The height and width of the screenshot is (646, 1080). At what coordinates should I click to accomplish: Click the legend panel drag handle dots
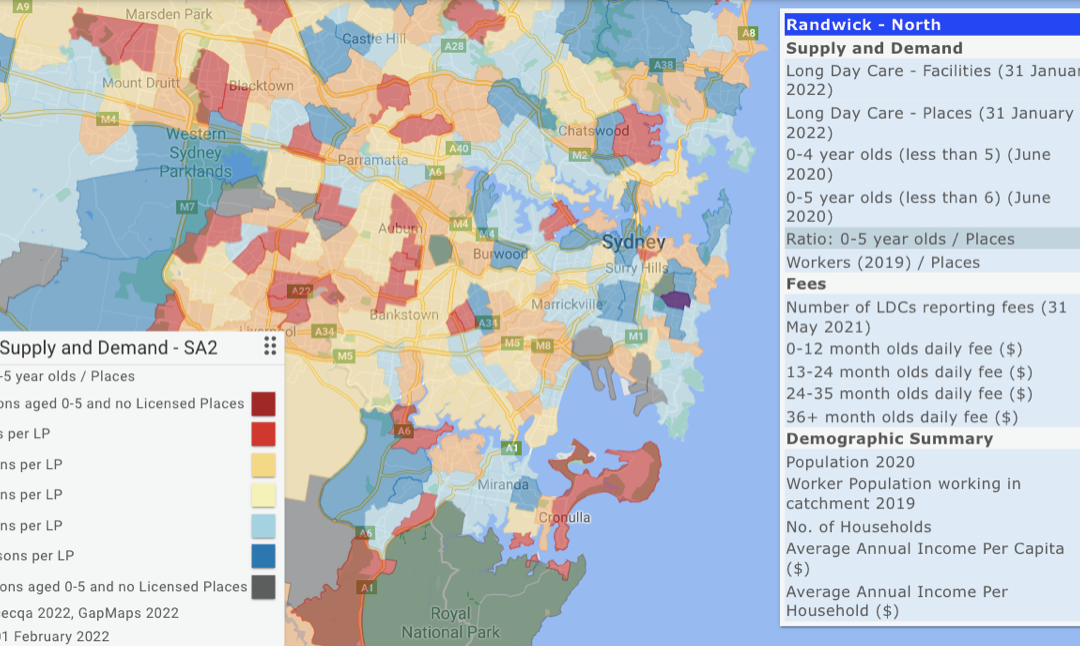(270, 346)
